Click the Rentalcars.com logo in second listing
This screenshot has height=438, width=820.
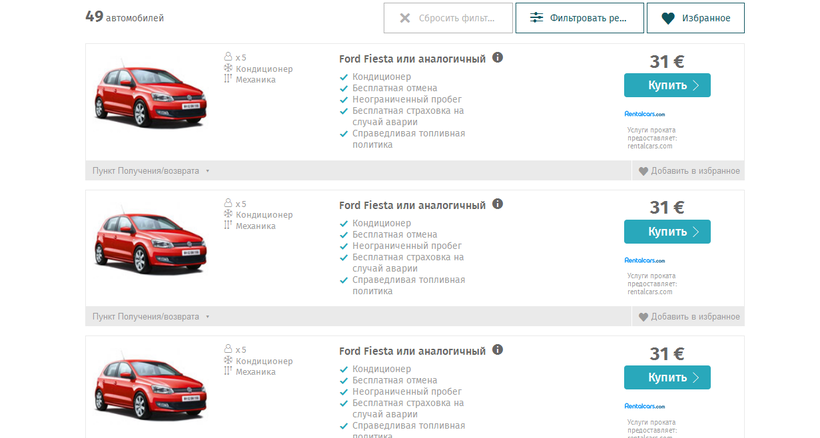[x=644, y=260]
